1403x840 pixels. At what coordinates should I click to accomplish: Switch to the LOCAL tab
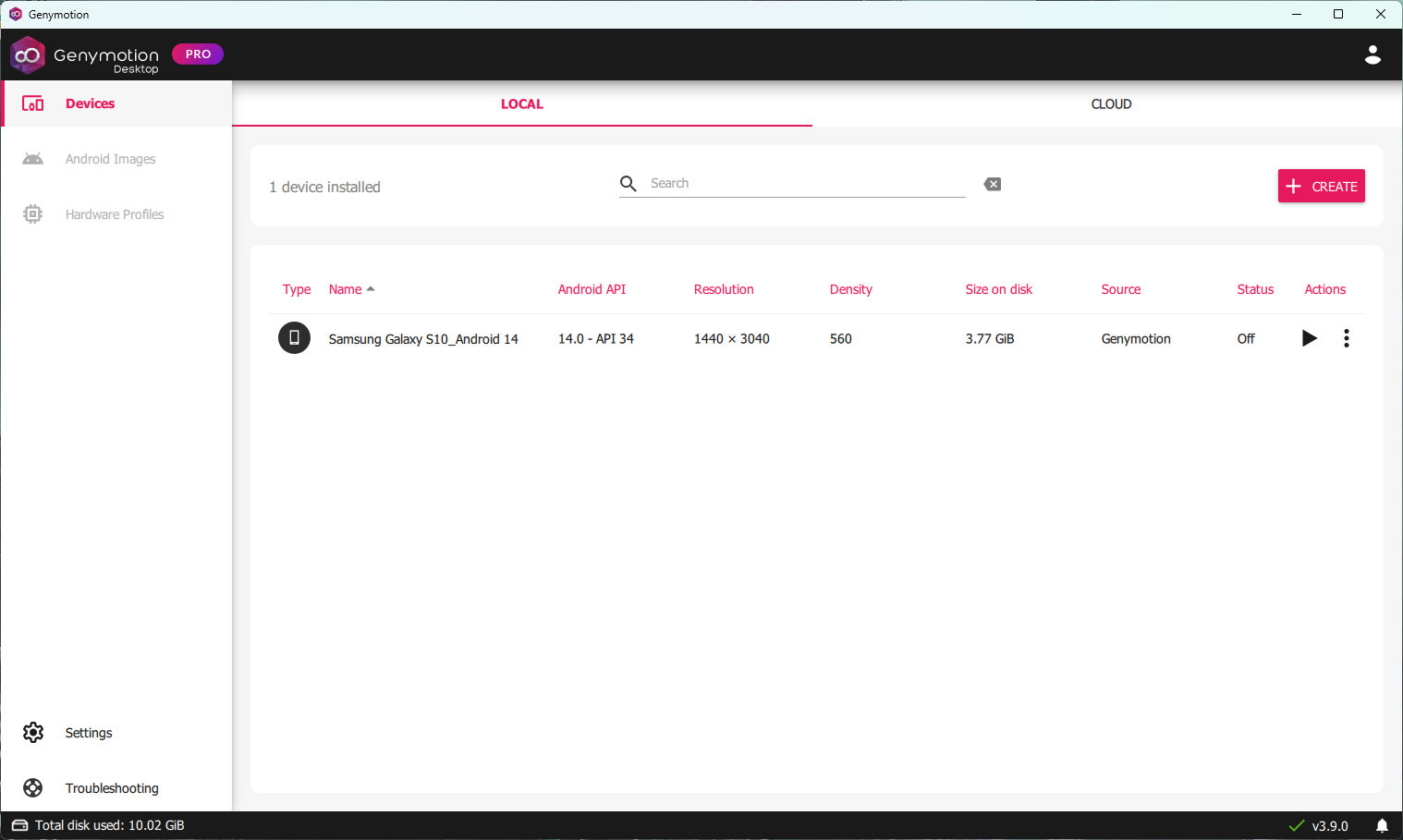[x=522, y=103]
